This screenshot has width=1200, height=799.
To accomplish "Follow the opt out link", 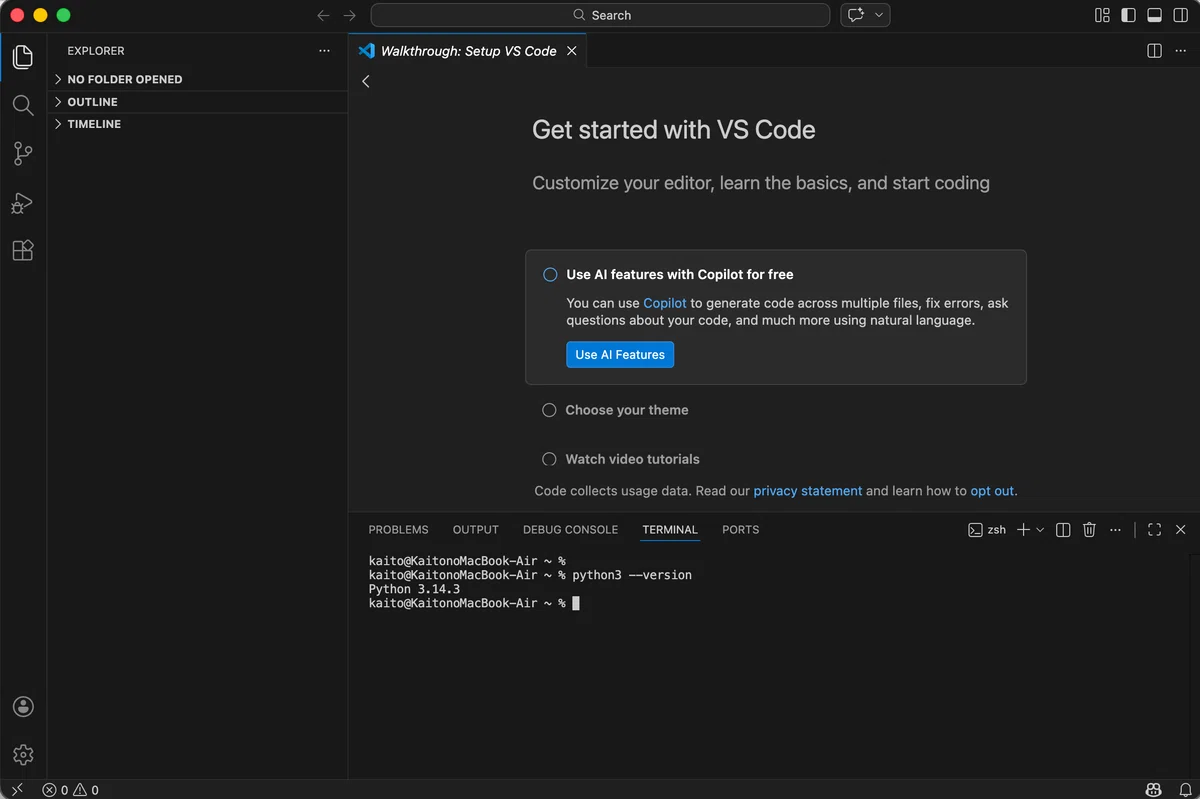I will (x=992, y=491).
